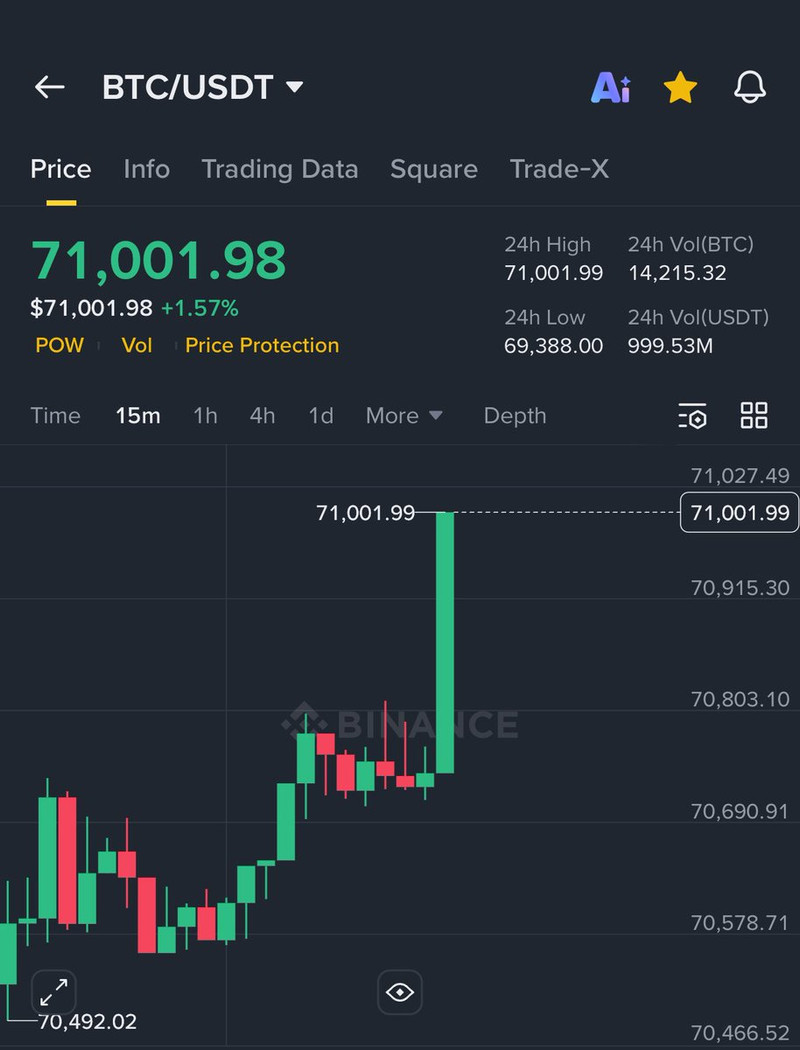Screen dimensions: 800x1050
Task: Switch to the 4h interval
Action: (262, 416)
